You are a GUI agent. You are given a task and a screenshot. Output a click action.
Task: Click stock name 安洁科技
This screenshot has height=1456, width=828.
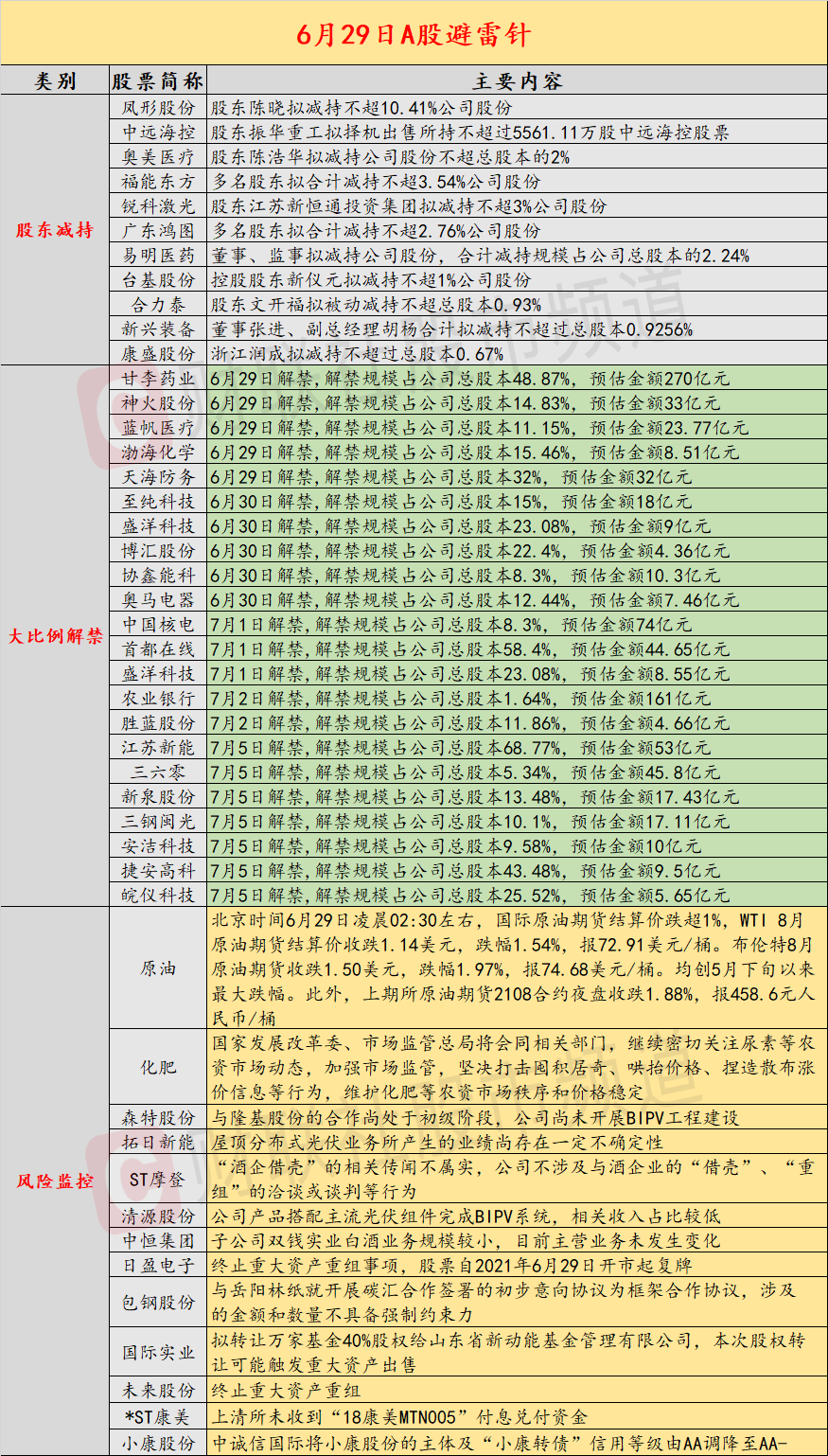coord(158,846)
